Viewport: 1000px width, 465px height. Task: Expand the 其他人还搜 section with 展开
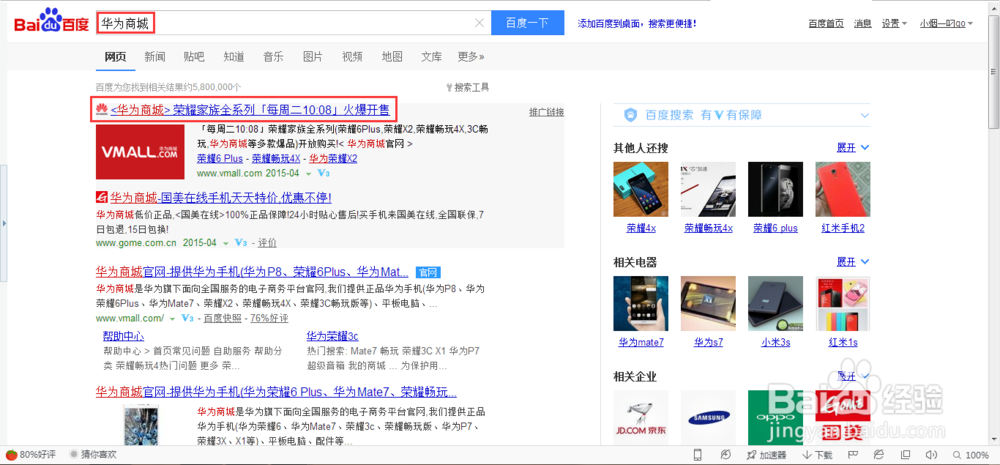coord(853,148)
